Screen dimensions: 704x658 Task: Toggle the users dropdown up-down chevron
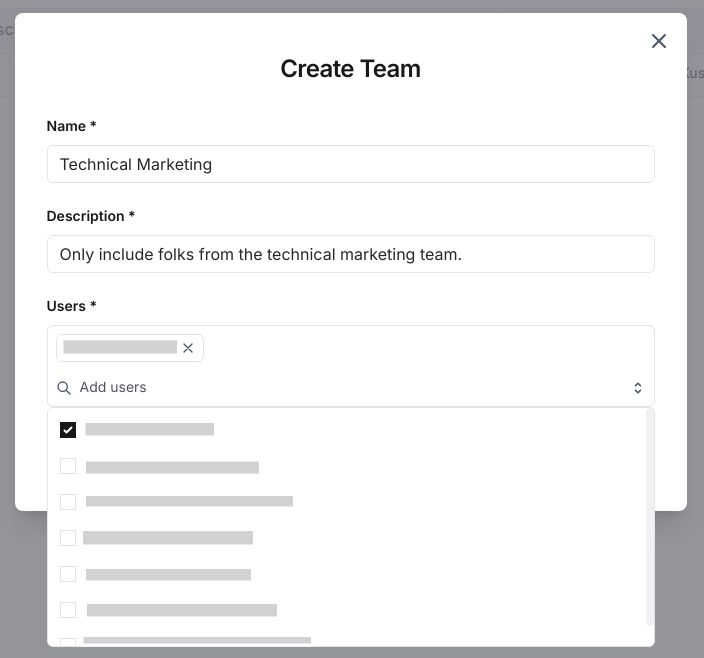tap(638, 388)
